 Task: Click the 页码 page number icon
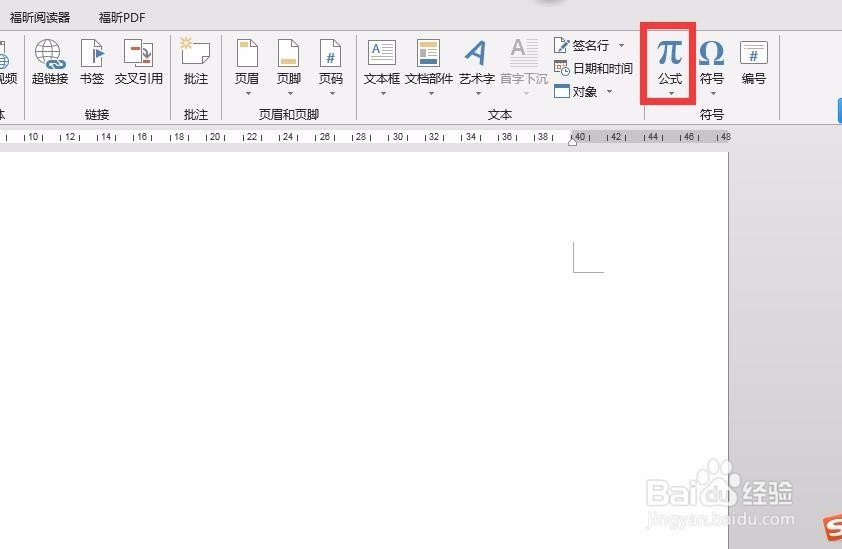pyautogui.click(x=330, y=53)
